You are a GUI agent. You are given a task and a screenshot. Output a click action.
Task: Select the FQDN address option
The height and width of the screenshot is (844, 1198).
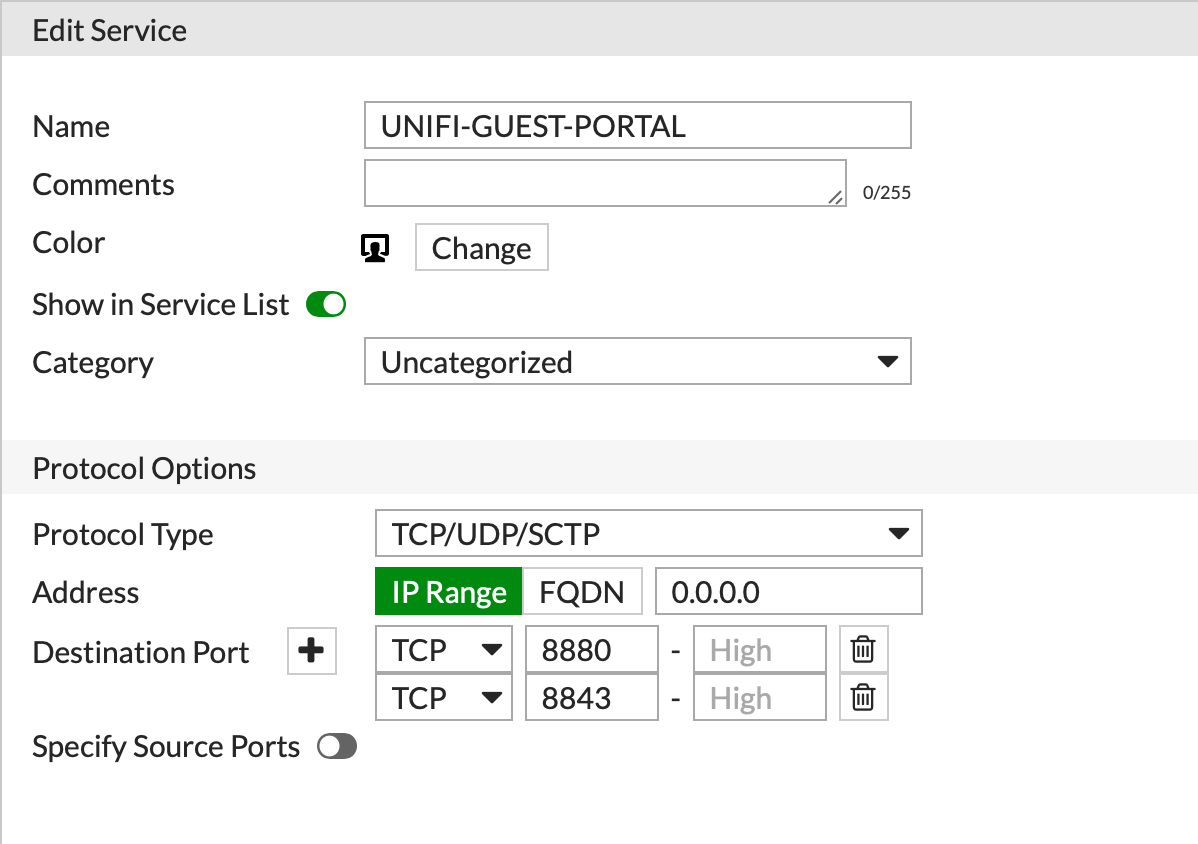click(582, 592)
